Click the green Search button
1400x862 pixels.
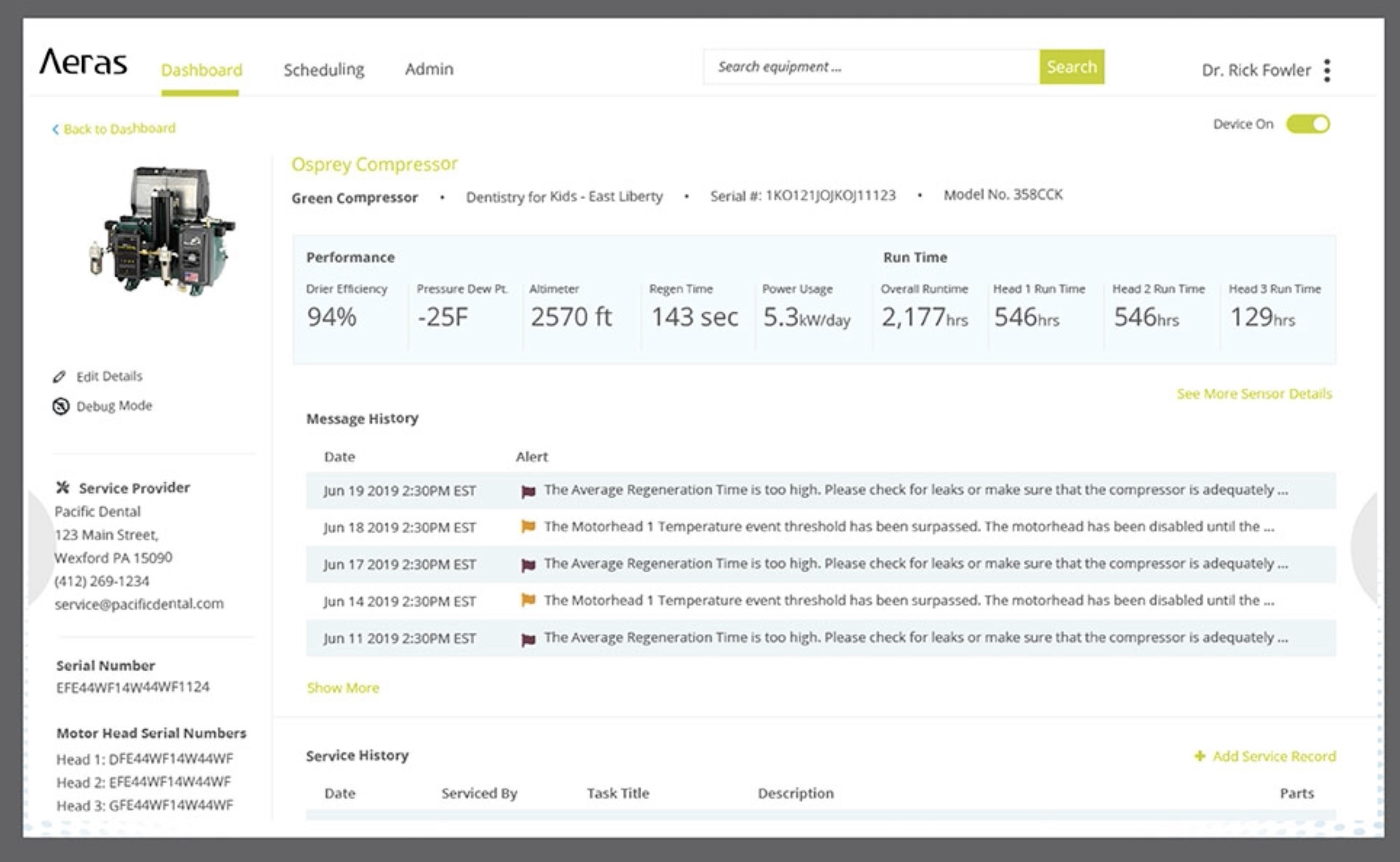point(1072,67)
